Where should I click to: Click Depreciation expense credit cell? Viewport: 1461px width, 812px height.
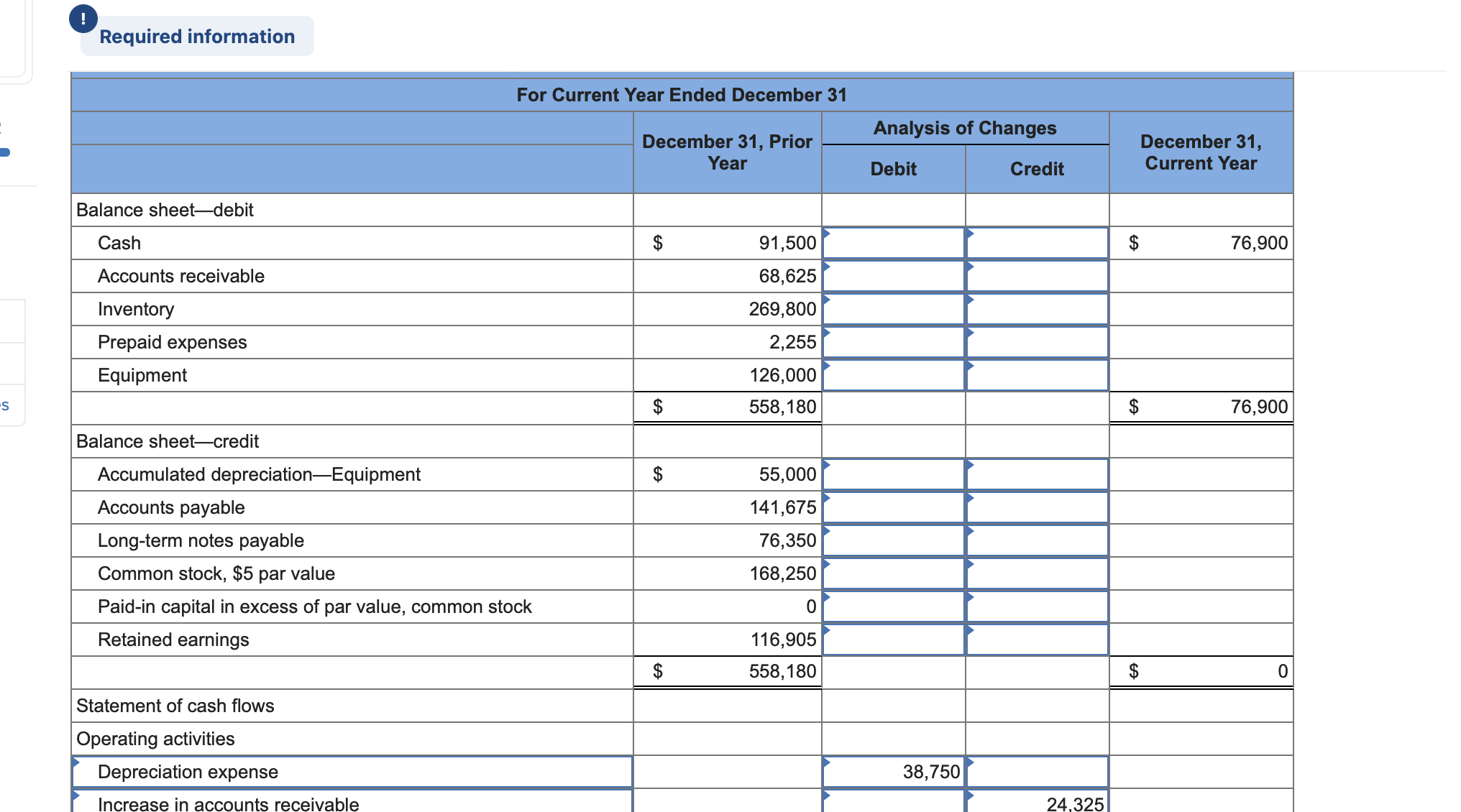pos(1037,772)
